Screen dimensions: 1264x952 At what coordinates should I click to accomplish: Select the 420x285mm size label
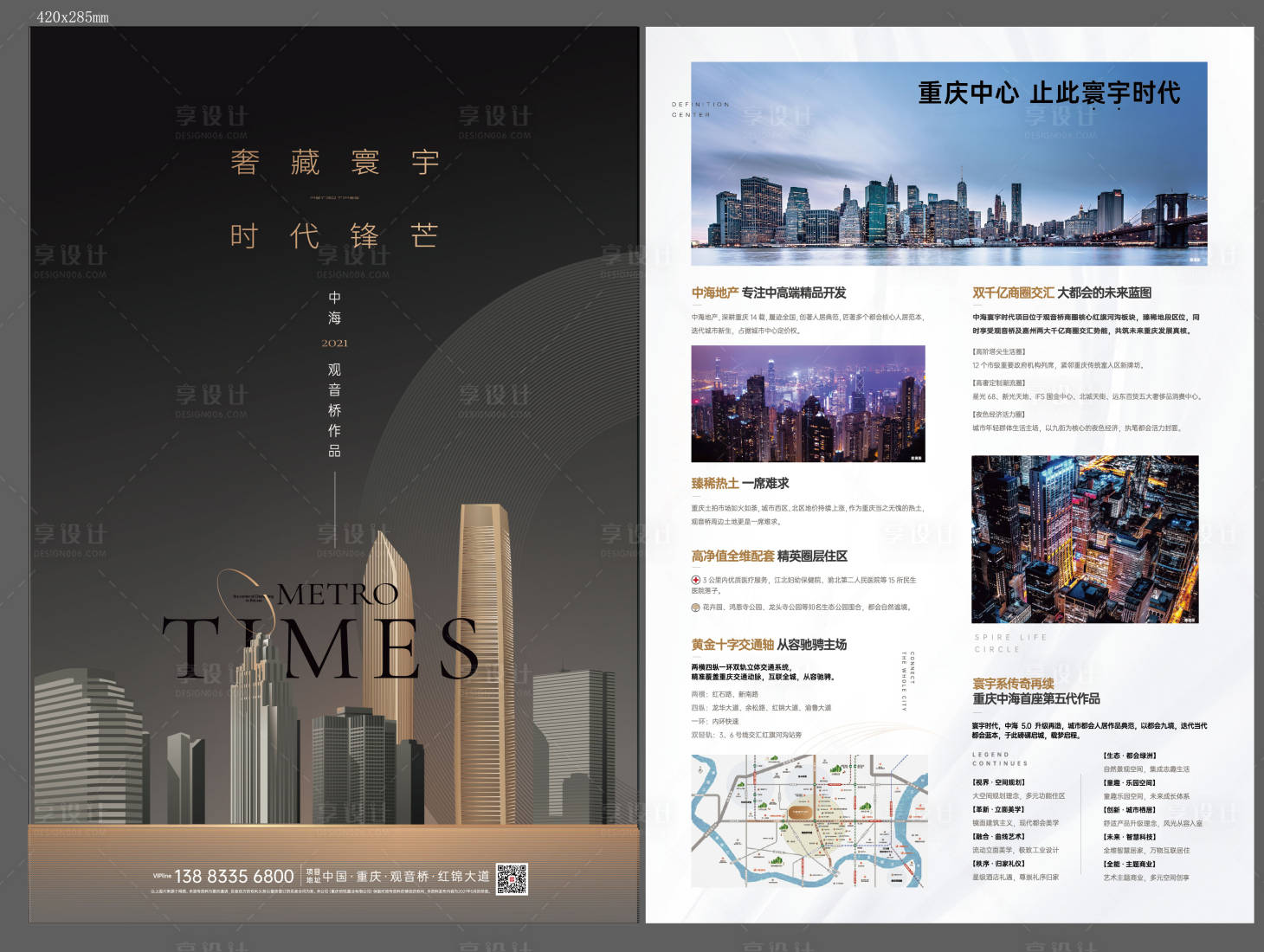pos(73,16)
